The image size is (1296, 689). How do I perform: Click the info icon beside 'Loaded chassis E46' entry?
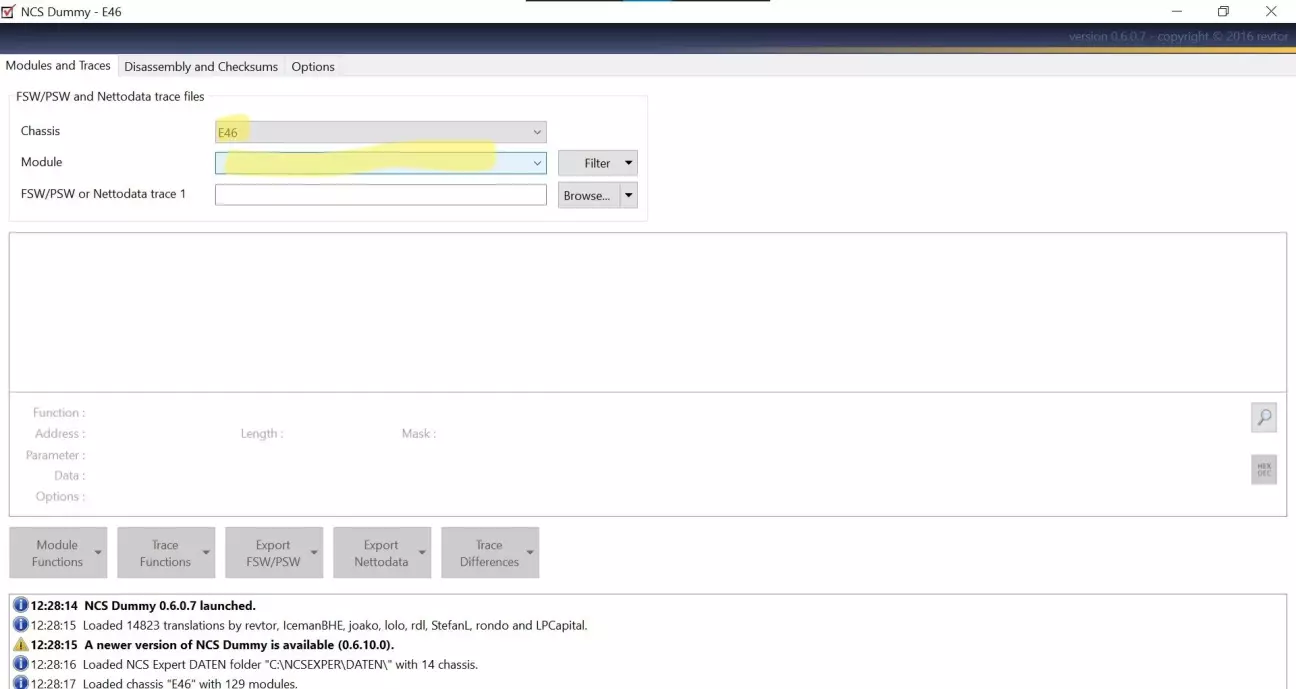point(20,683)
